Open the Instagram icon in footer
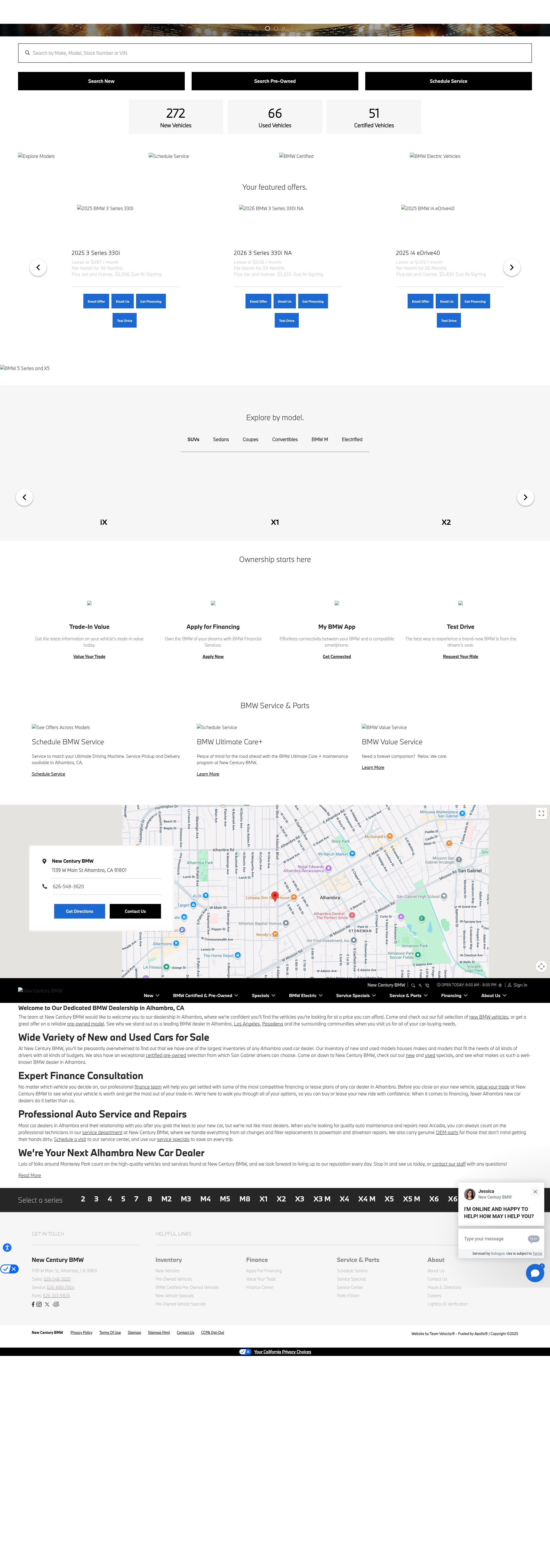 (x=39, y=1304)
